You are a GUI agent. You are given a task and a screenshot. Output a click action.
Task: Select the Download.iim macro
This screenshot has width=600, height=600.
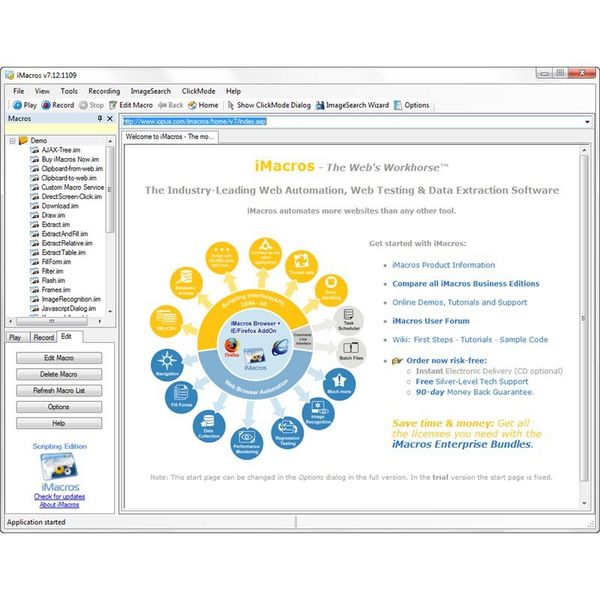coord(60,206)
